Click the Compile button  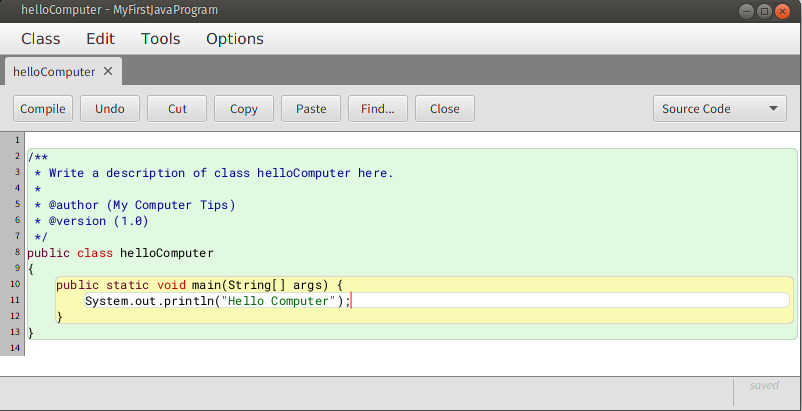coord(43,109)
